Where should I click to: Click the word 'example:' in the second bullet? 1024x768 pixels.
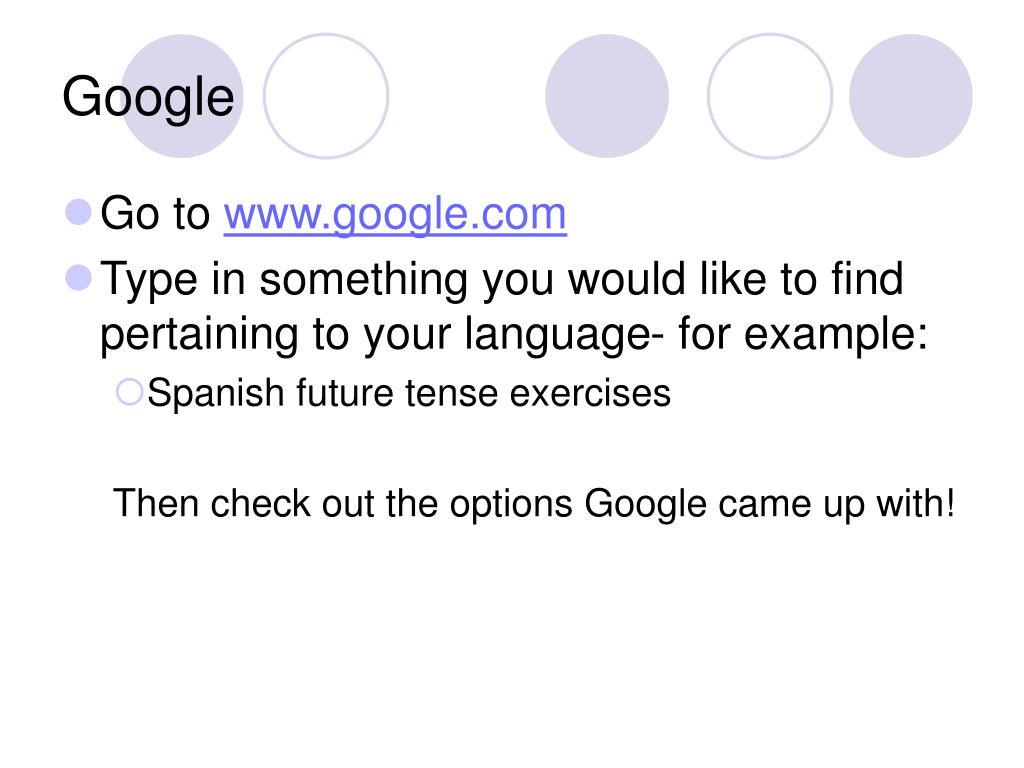836,335
